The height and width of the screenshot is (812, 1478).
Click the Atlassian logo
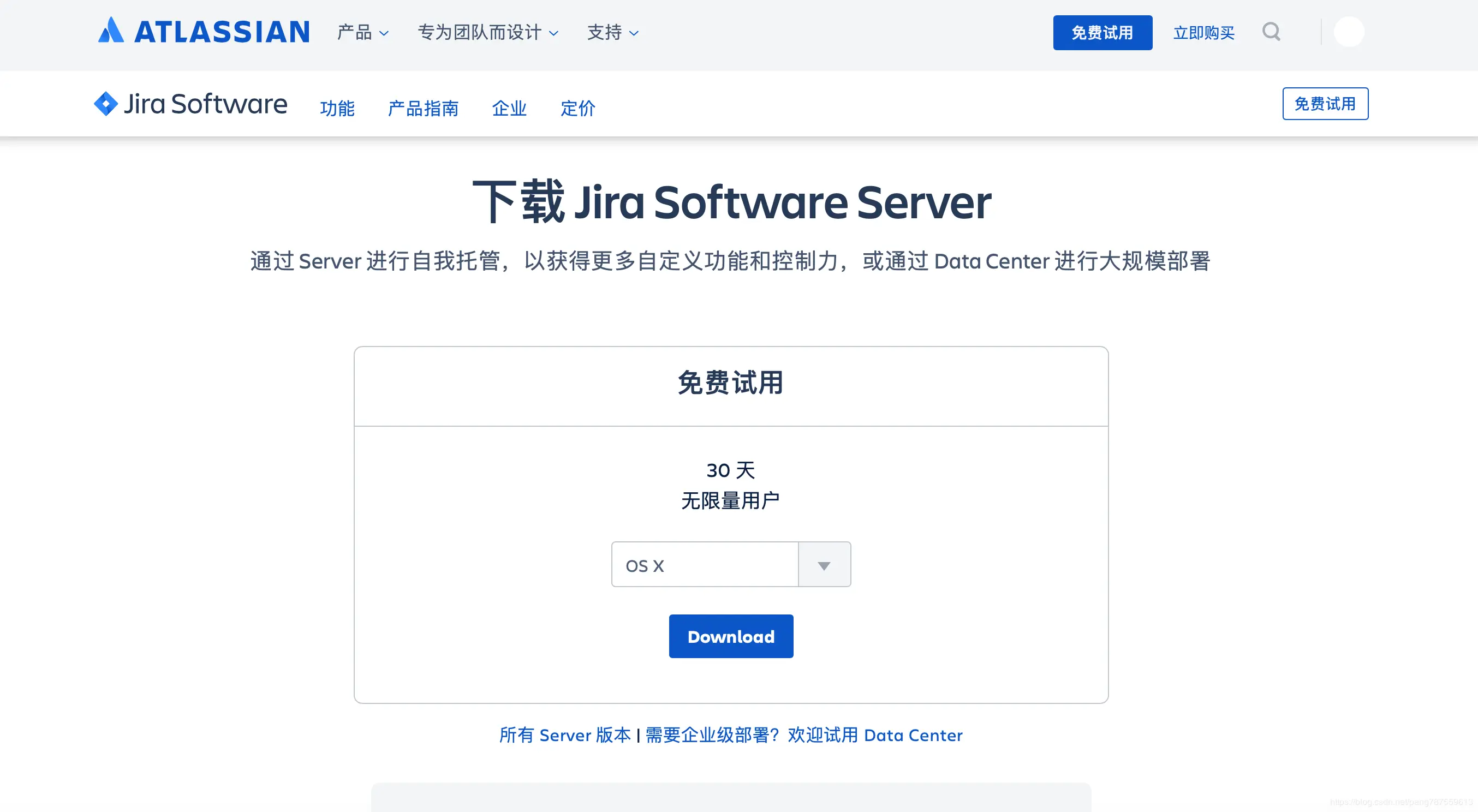pos(203,32)
